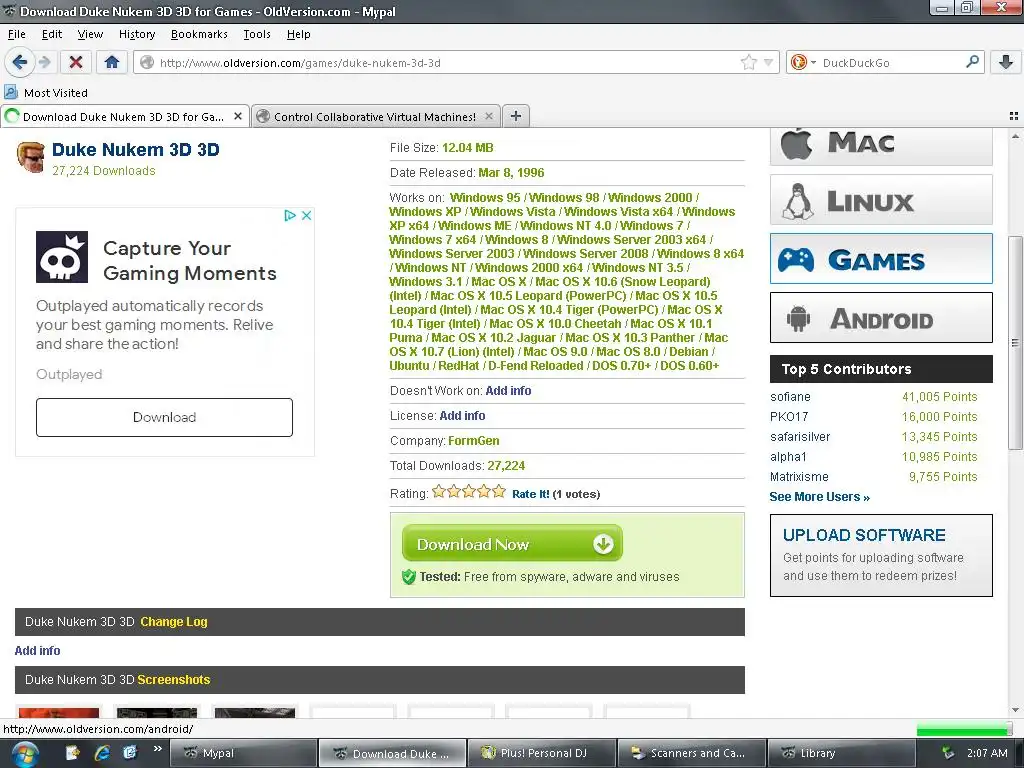This screenshot has width=1024, height=768.
Task: Click the Outplayed skull logo
Action: tap(62, 257)
